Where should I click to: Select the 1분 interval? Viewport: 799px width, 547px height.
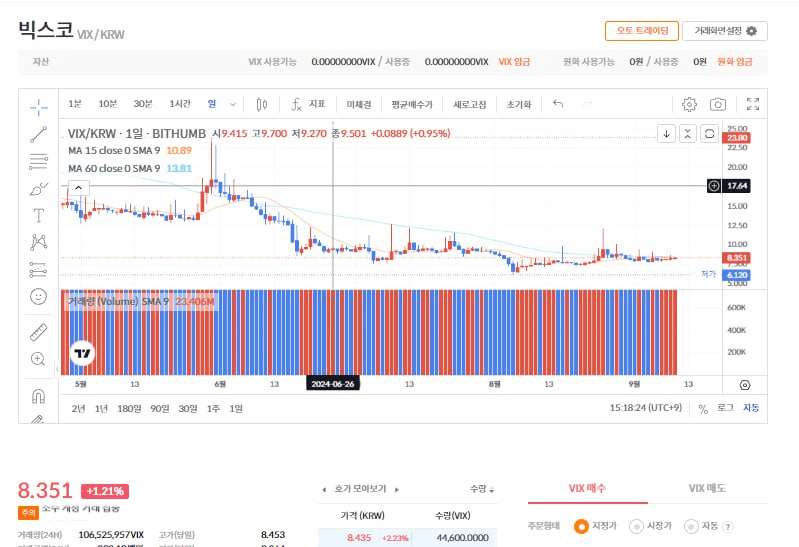click(x=75, y=104)
